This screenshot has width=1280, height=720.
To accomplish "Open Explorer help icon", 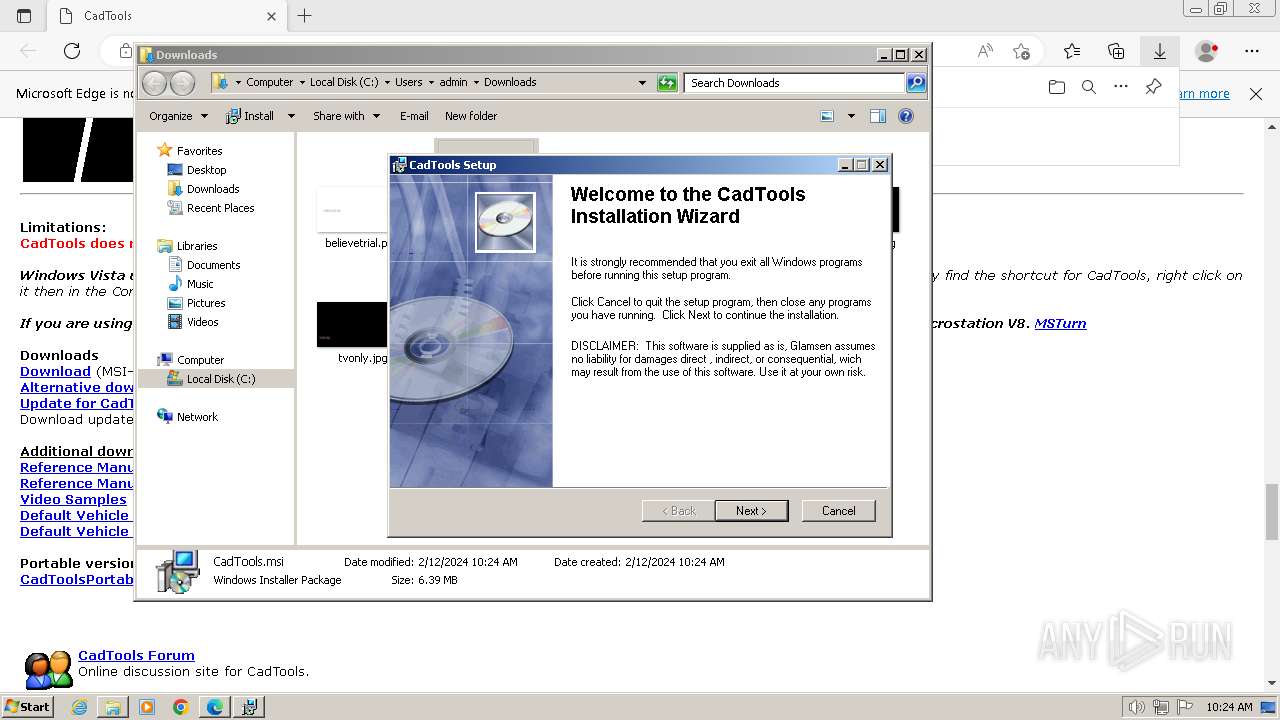I will click(x=906, y=116).
